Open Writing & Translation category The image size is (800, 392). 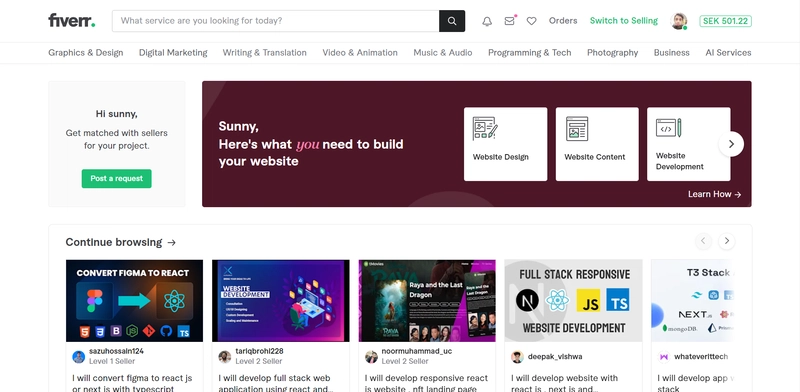coord(264,53)
